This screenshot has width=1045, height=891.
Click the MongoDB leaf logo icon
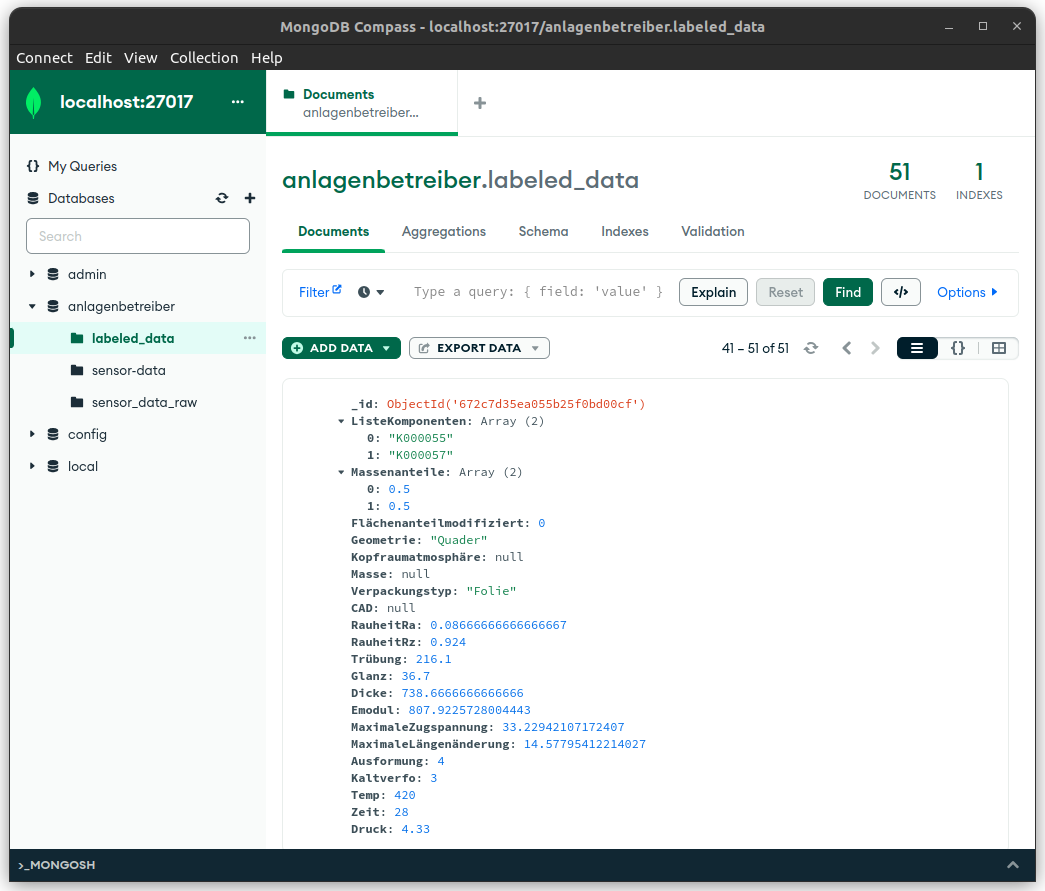click(33, 103)
